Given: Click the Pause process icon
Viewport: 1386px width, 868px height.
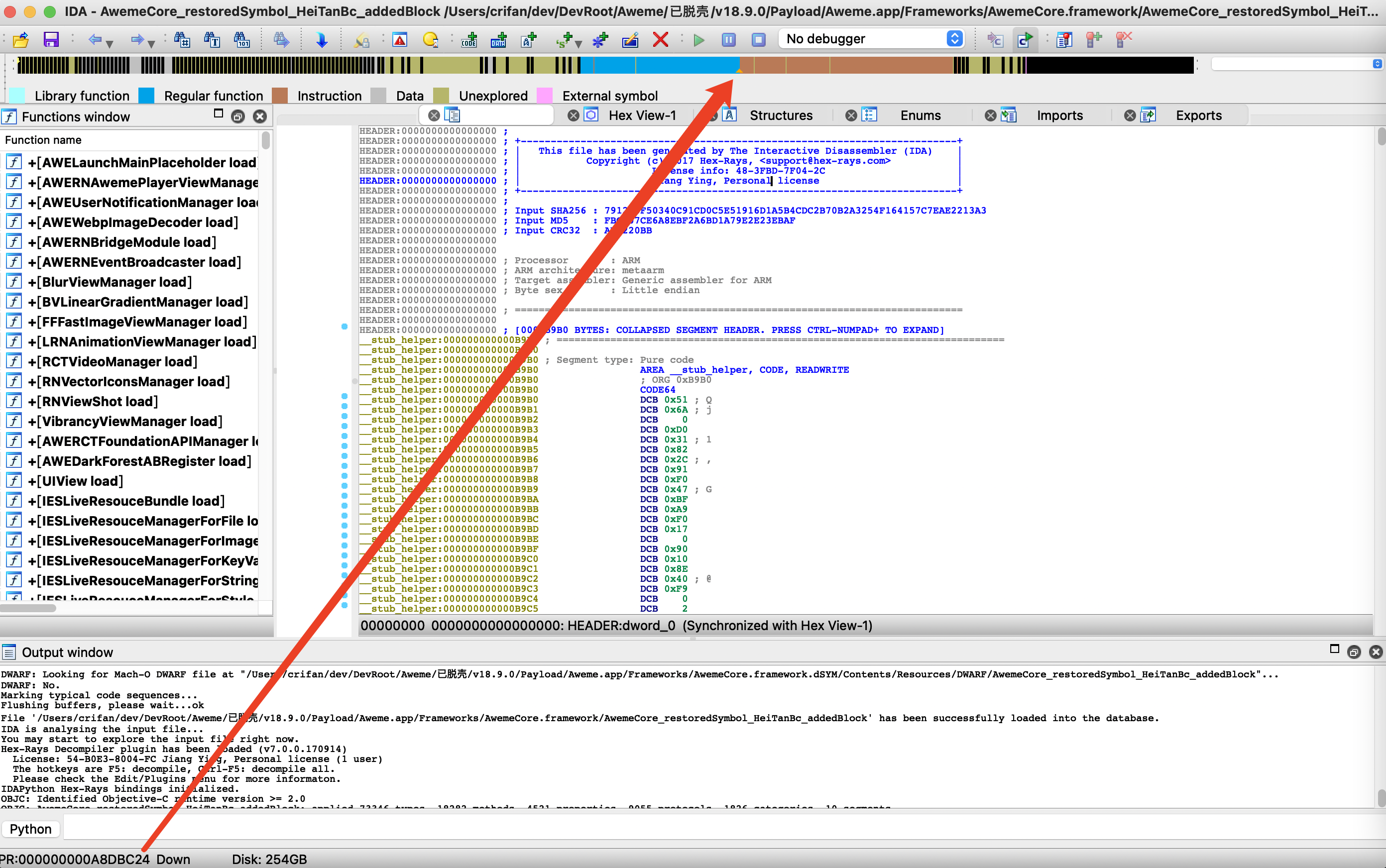Looking at the screenshot, I should pos(729,39).
